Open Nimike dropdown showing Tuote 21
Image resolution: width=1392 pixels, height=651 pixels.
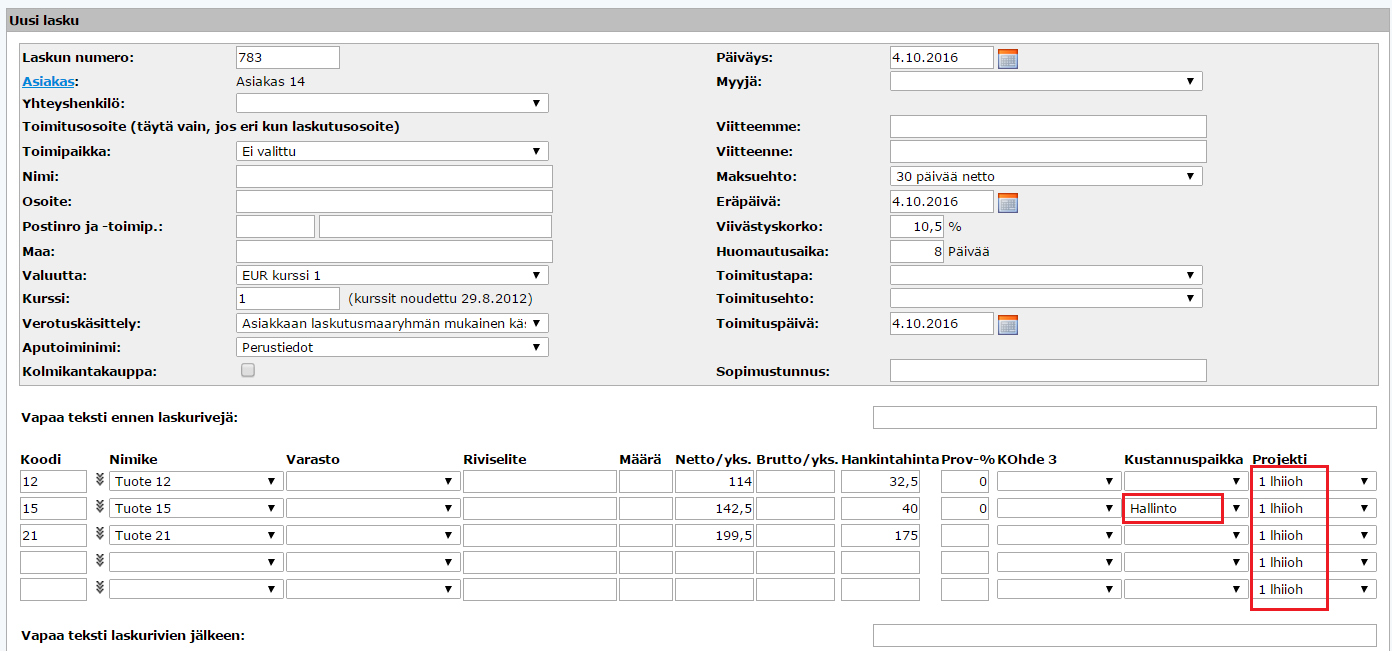click(x=196, y=535)
